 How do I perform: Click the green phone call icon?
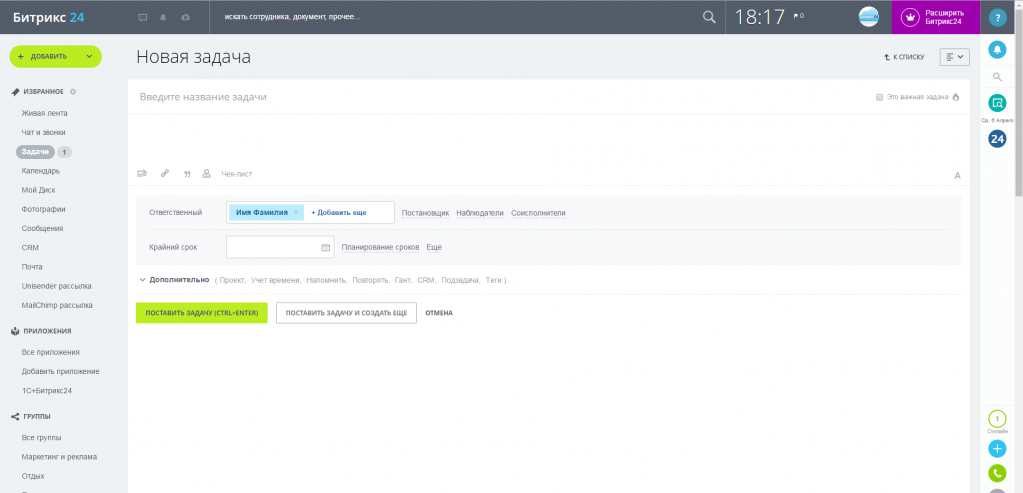pyautogui.click(x=997, y=473)
